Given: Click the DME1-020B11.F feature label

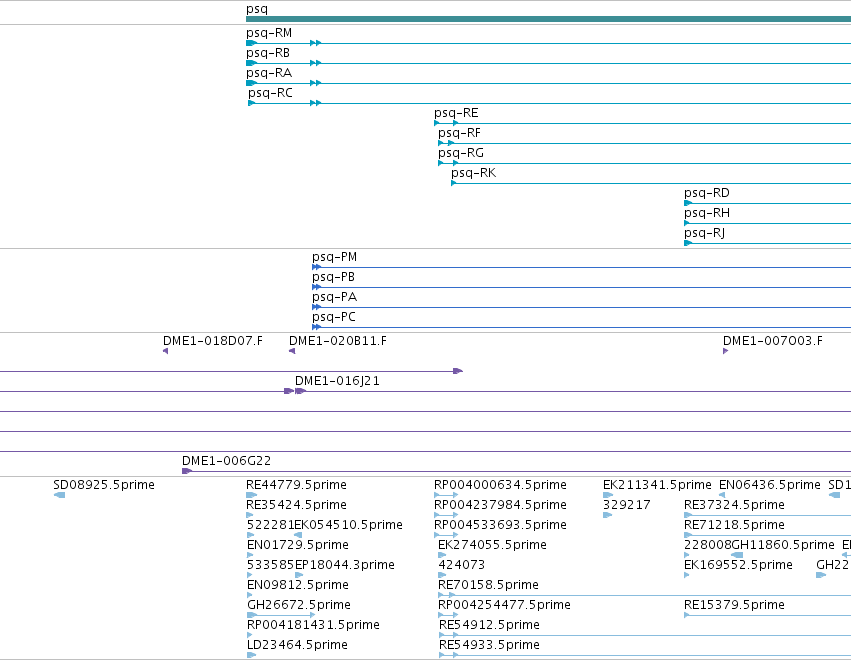Looking at the screenshot, I should (x=338, y=341).
